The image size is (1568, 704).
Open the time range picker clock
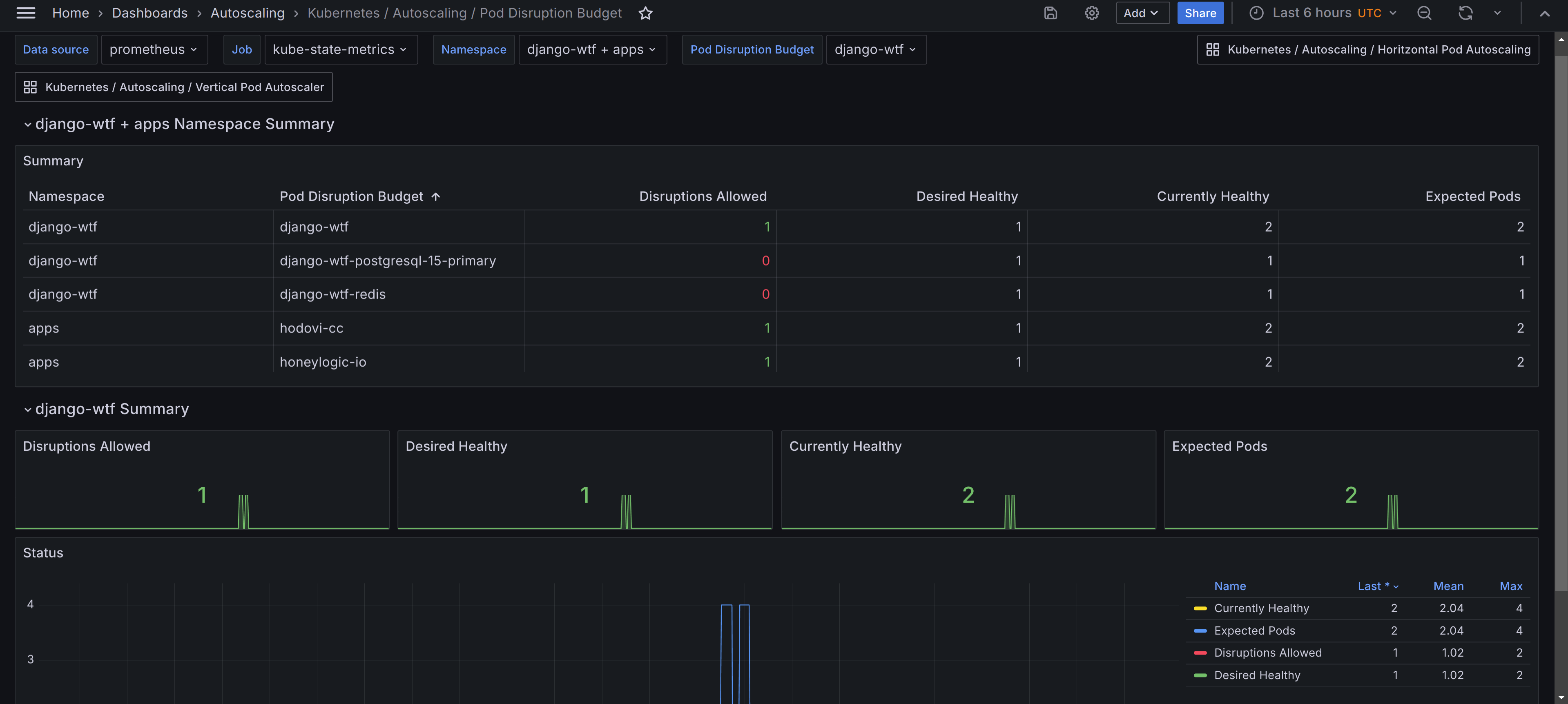[x=1256, y=13]
